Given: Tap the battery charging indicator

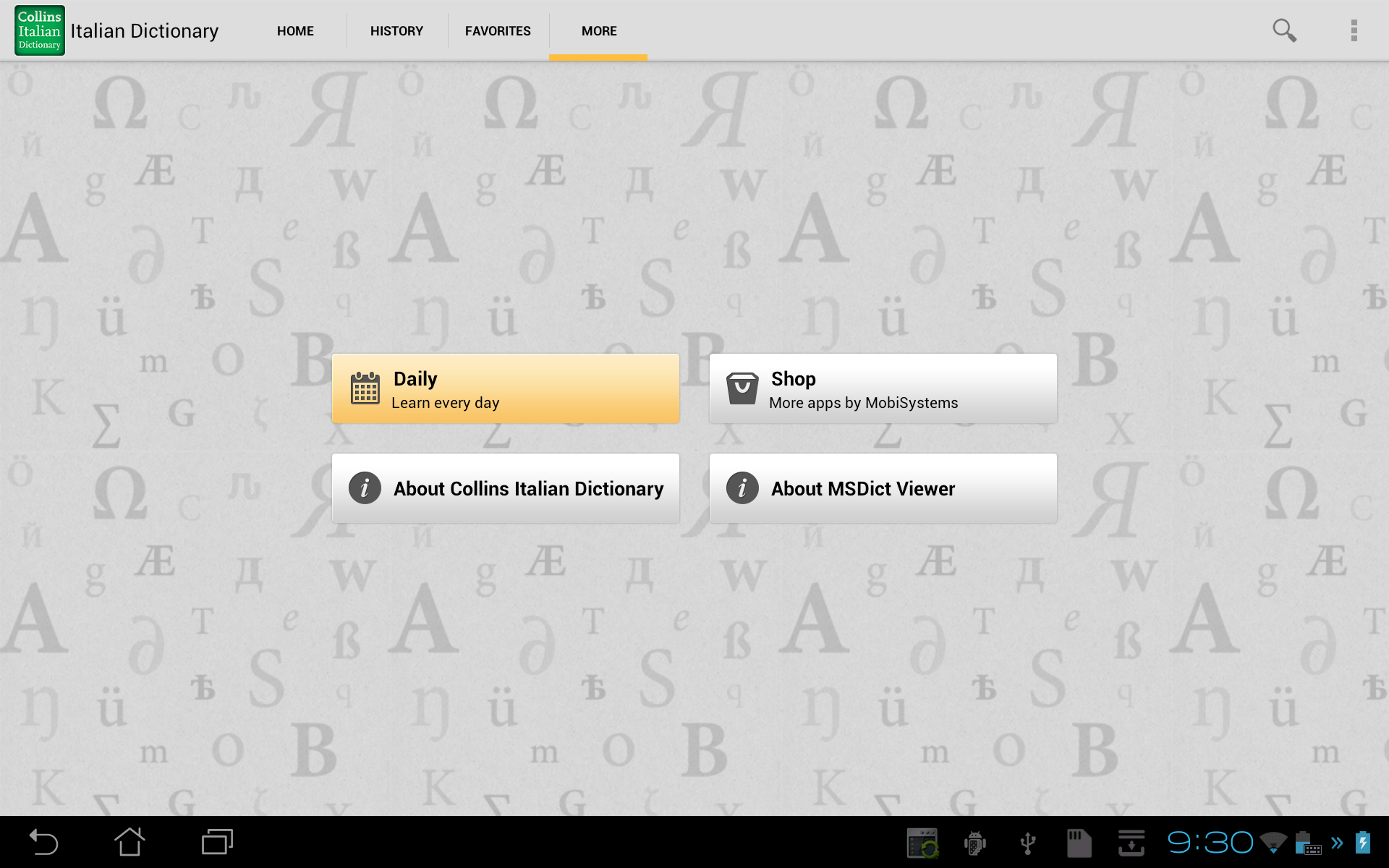Looking at the screenshot, I should [1363, 843].
